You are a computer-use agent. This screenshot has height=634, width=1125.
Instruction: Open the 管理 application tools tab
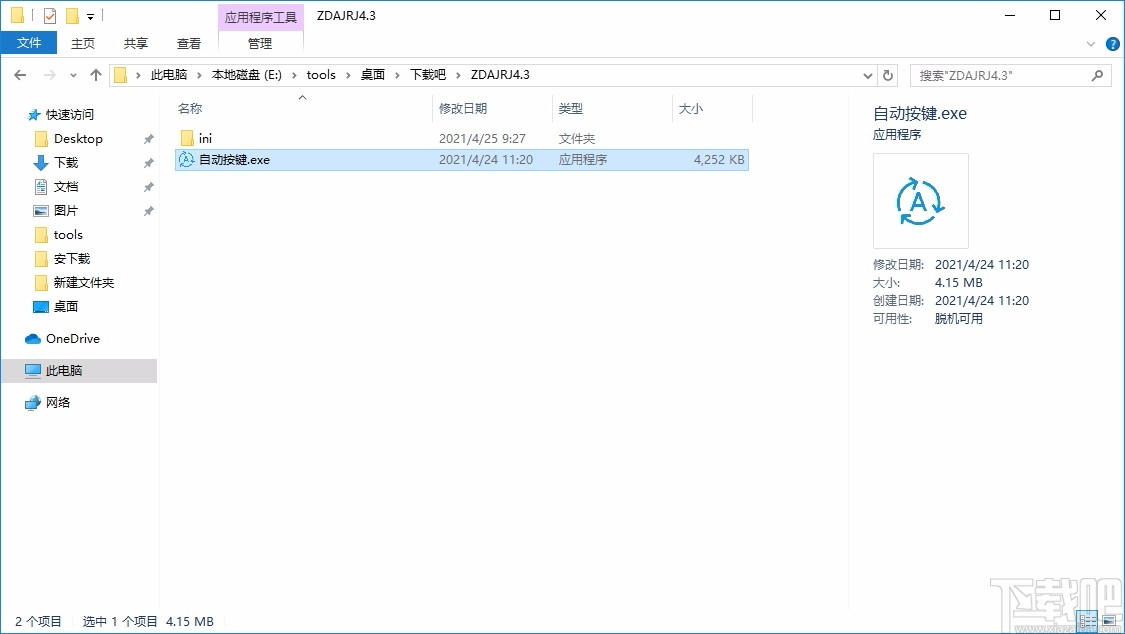(x=260, y=43)
